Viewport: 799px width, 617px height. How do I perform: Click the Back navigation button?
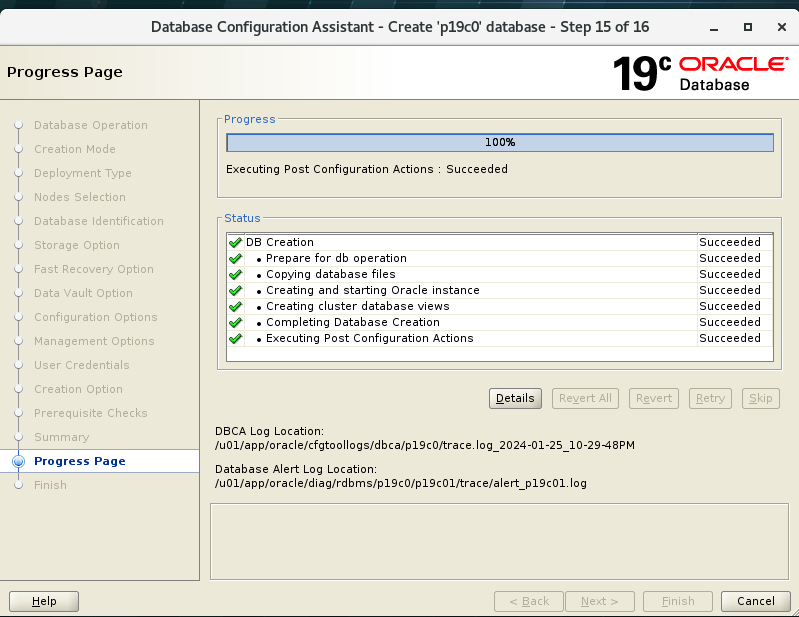(x=529, y=601)
